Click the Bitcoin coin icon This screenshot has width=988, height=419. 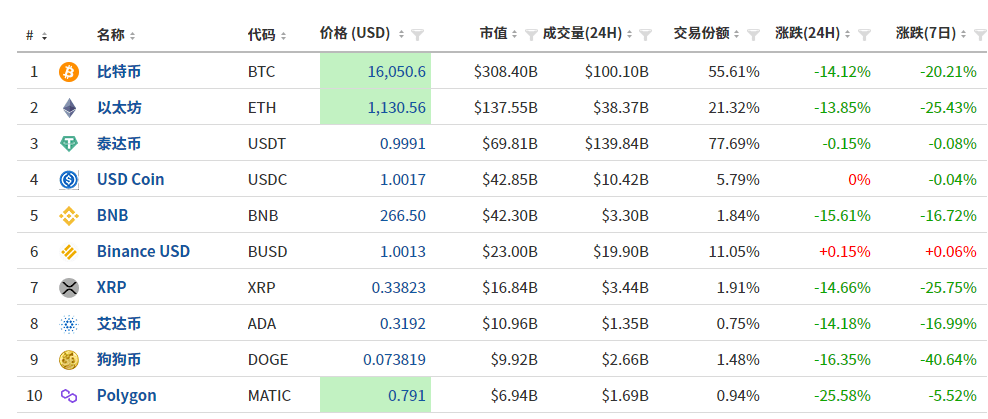coord(69,72)
